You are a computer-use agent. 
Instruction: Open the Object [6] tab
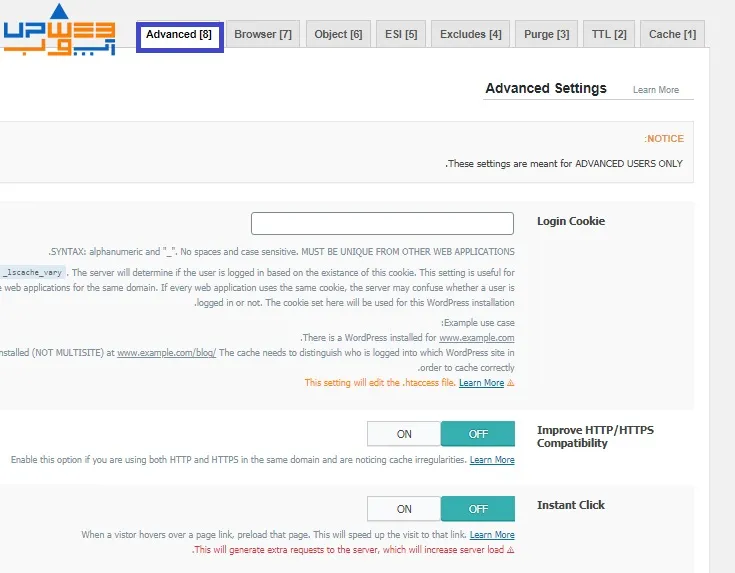(x=338, y=34)
